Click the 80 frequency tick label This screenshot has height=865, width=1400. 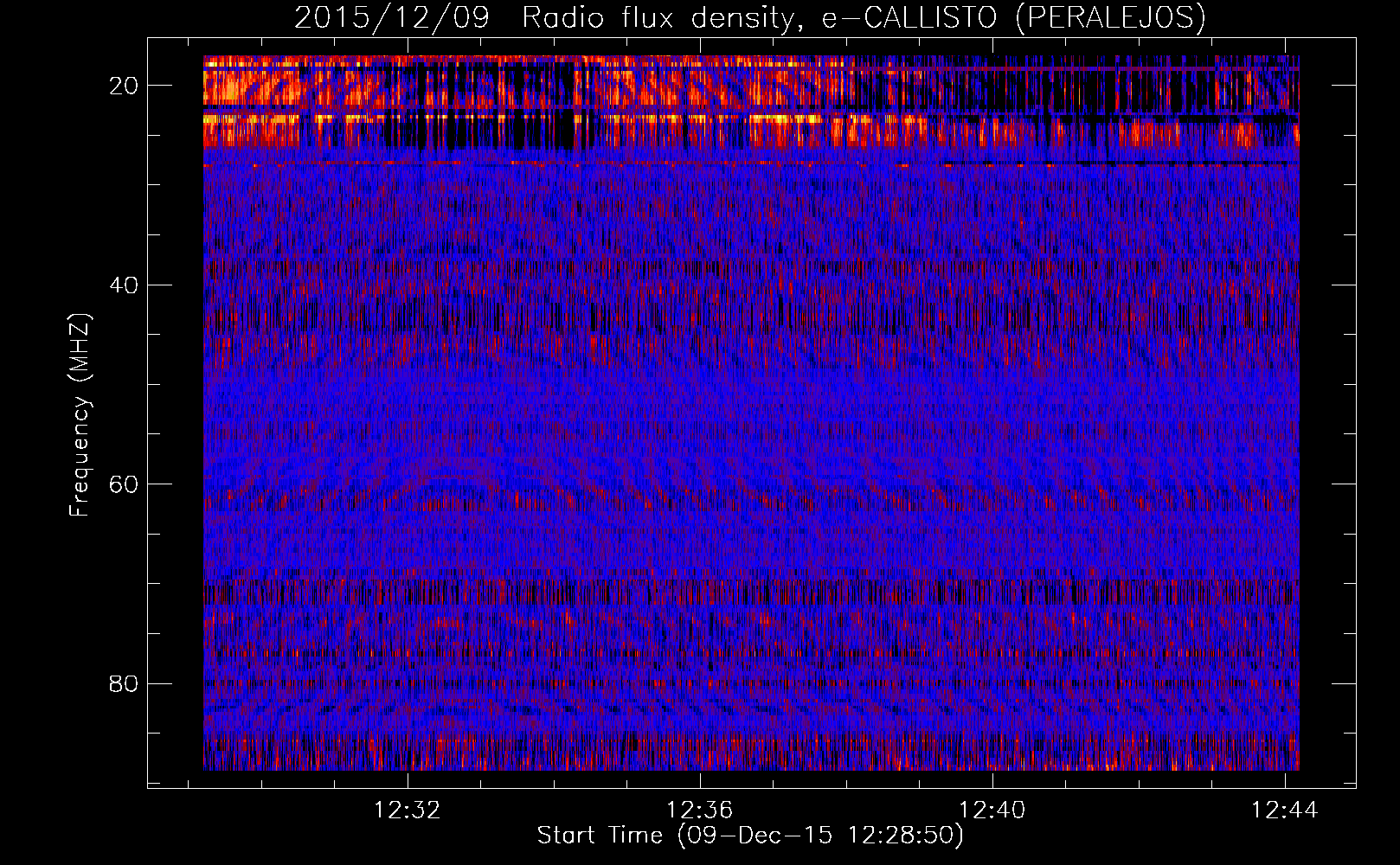tap(124, 684)
